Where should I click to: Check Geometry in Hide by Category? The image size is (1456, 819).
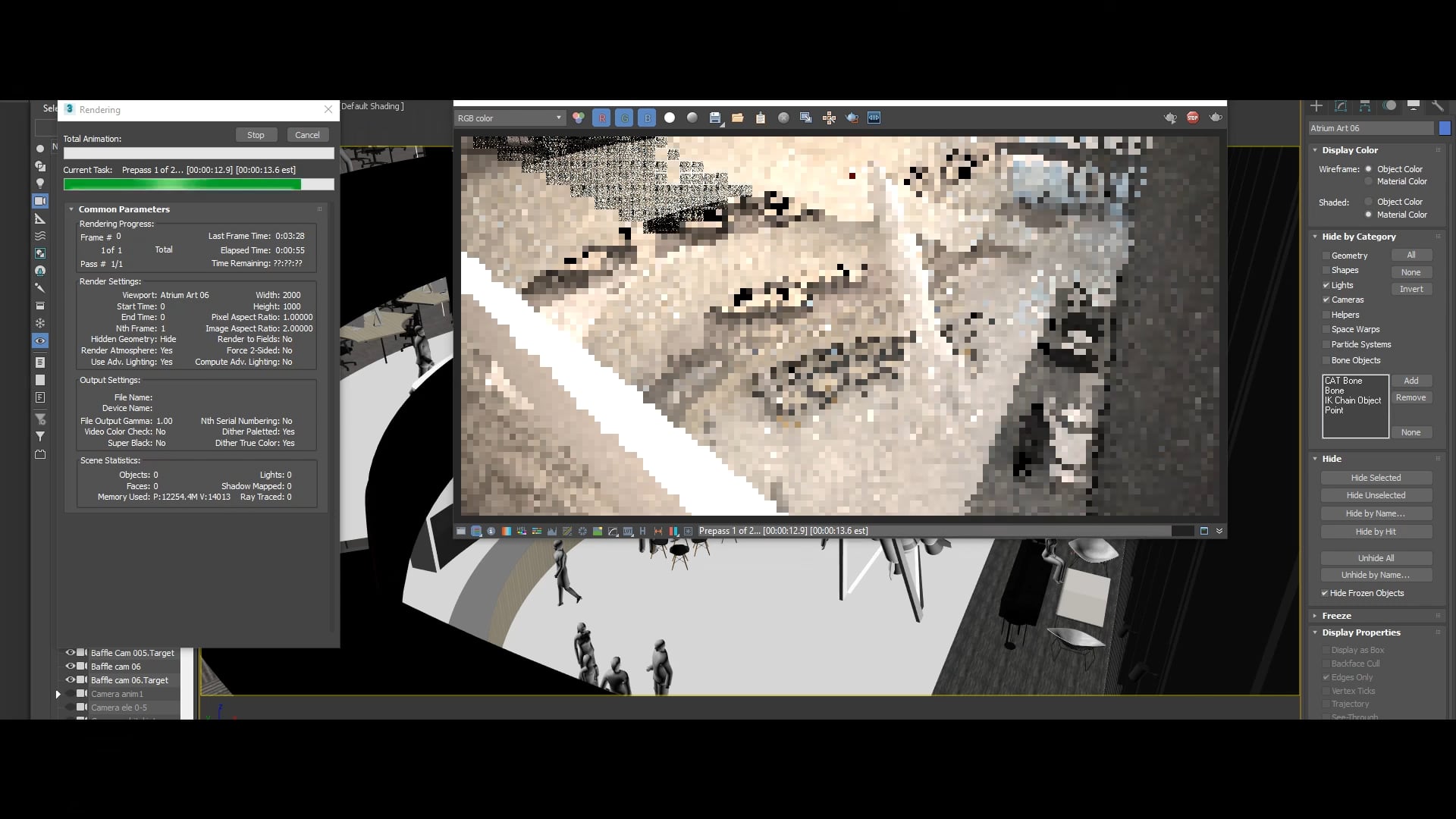click(1326, 256)
